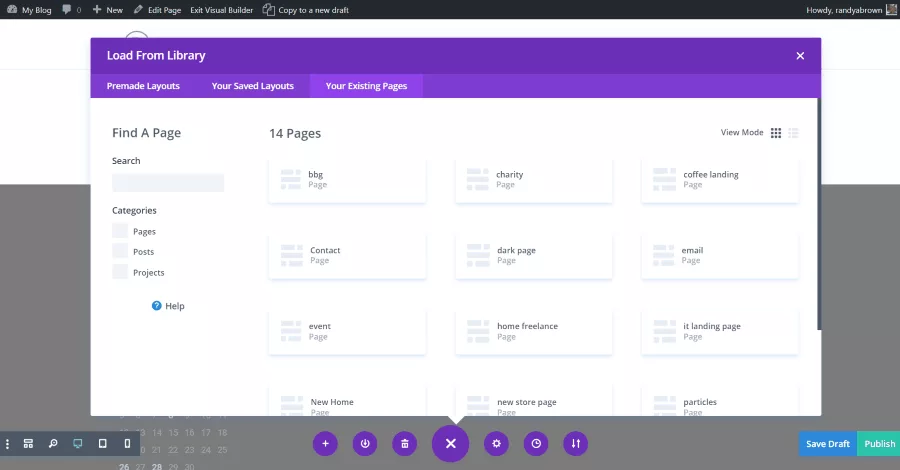Image resolution: width=900 pixels, height=470 pixels.
Task: Check the Projects category checkbox
Action: click(x=120, y=271)
